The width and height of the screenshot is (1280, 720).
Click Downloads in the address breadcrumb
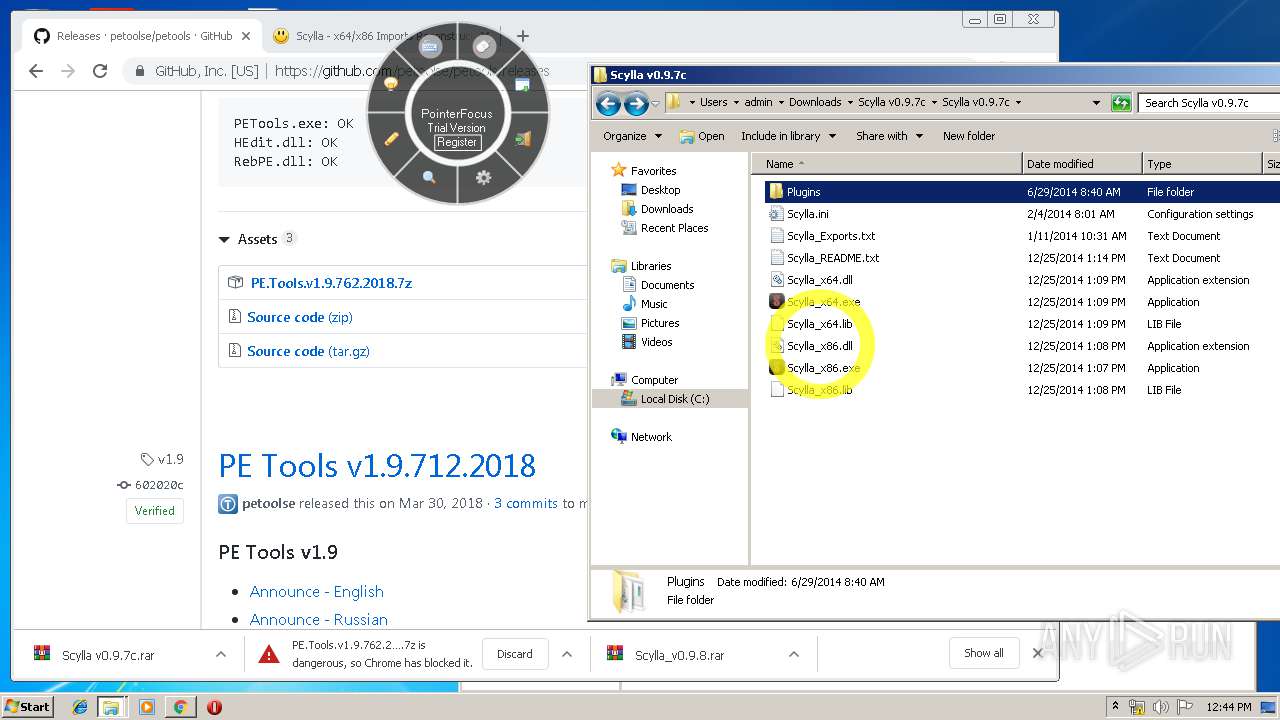(x=815, y=102)
